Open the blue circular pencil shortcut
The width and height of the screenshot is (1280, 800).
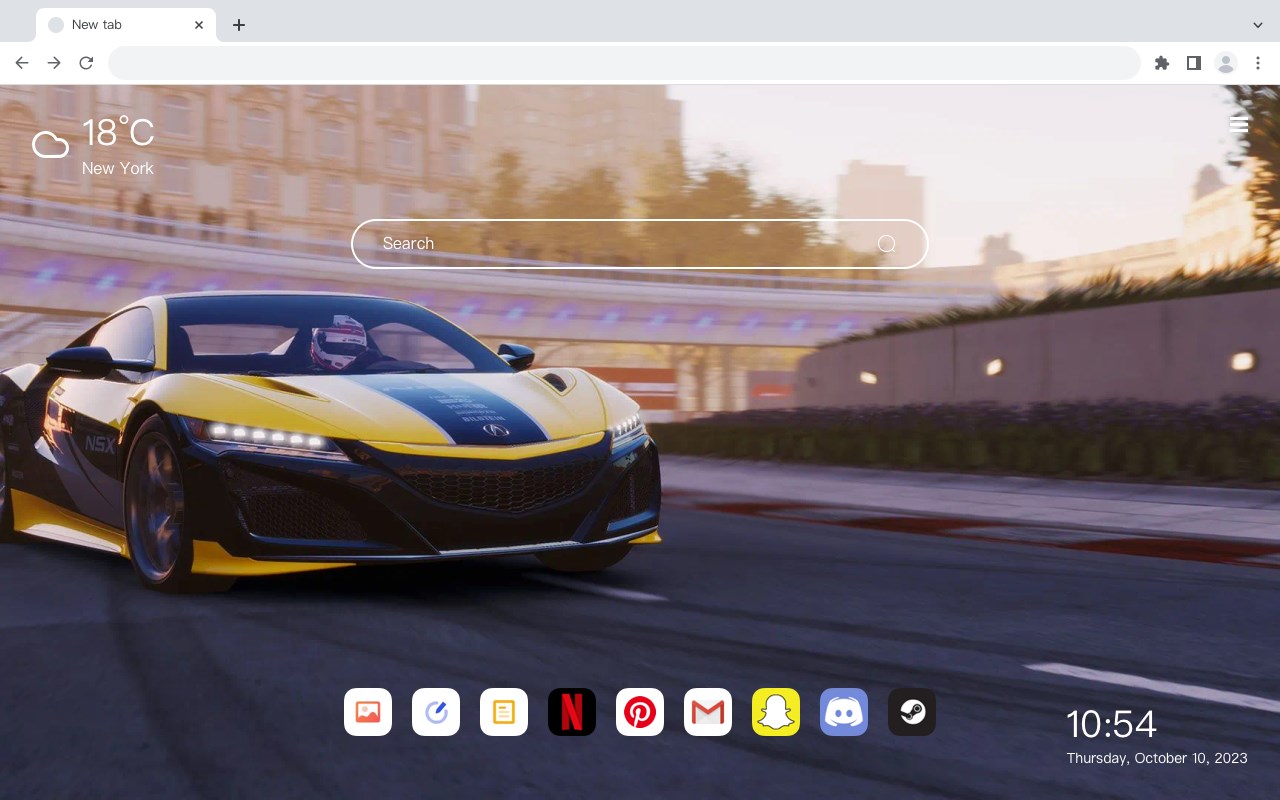point(436,712)
